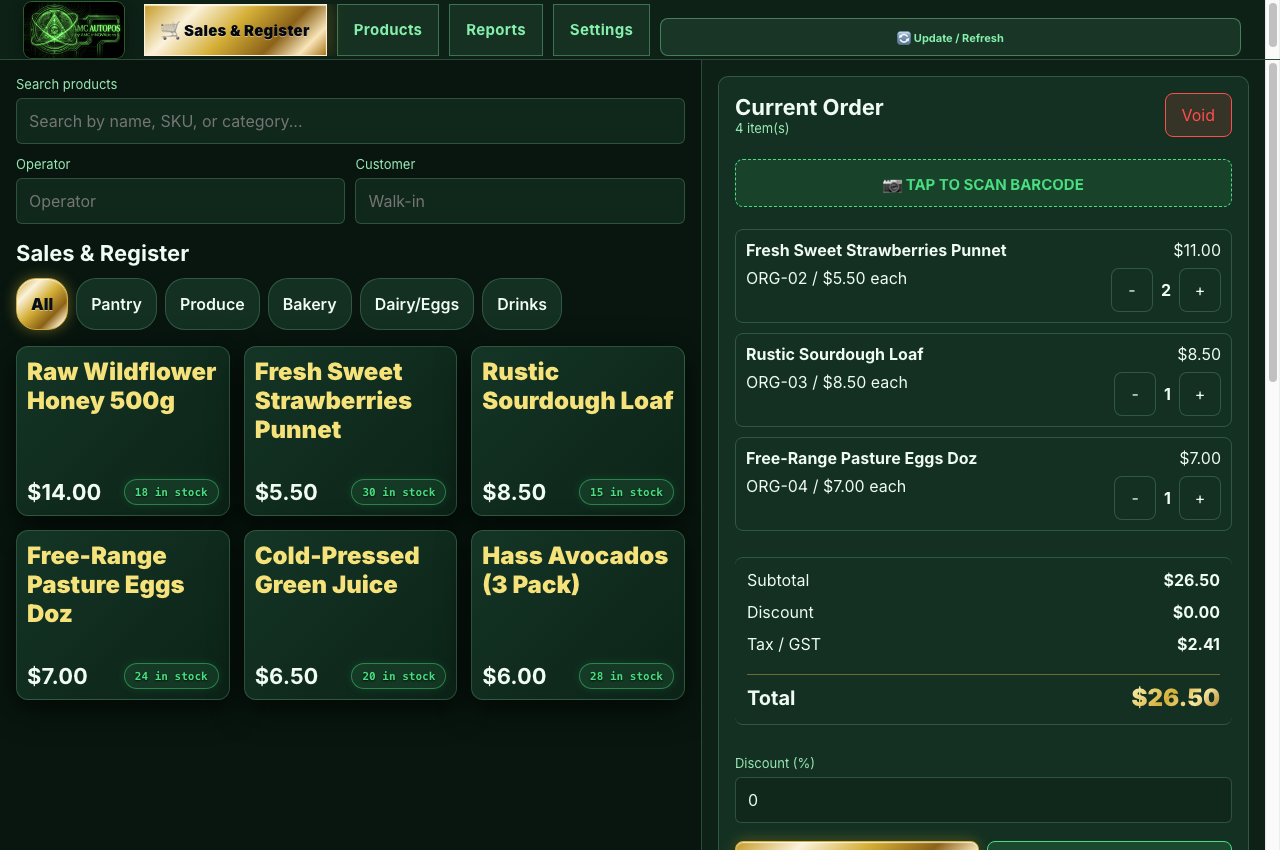1280x850 pixels.
Task: Click the page vertical scrollbar
Action: coord(1273,220)
